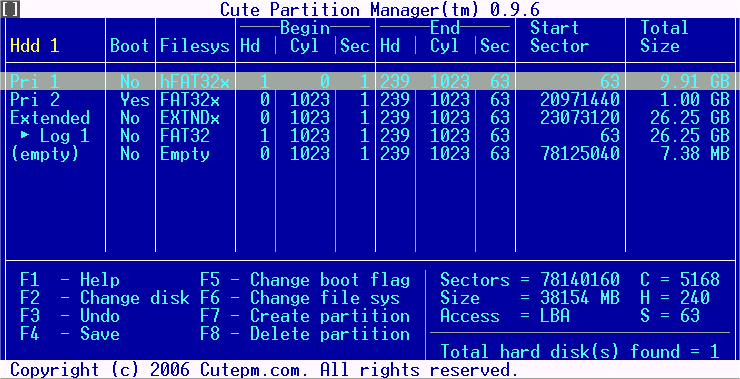Image resolution: width=740 pixels, height=379 pixels.
Task: Select the Extended partition row
Action: pos(370,118)
